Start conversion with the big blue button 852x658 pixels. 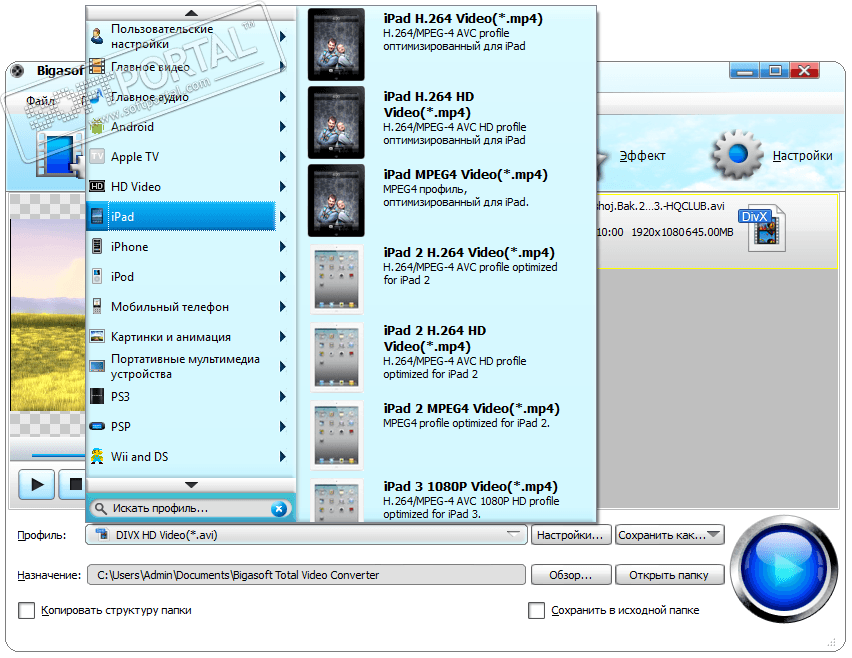784,569
